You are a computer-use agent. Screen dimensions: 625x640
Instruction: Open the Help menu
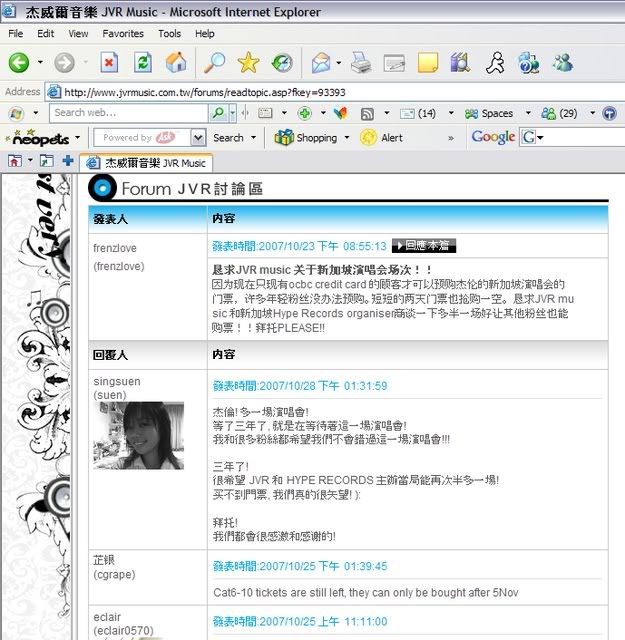205,33
